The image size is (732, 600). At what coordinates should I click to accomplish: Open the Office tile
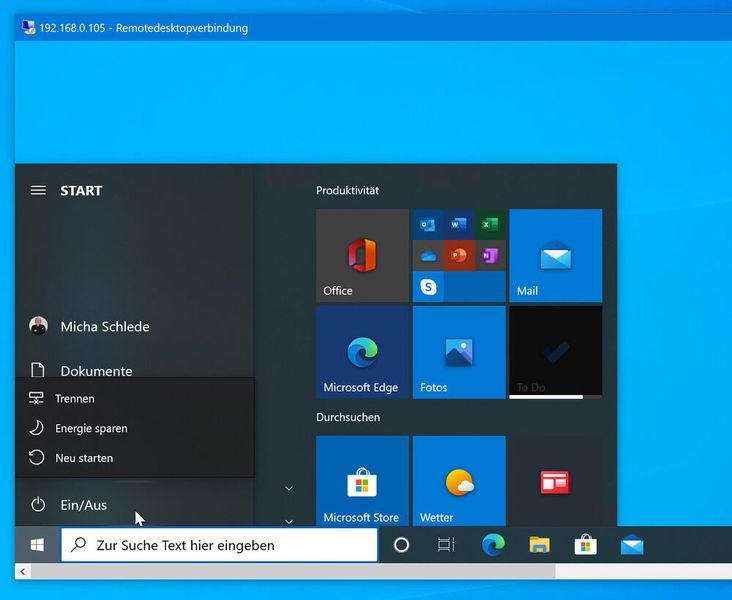point(362,255)
